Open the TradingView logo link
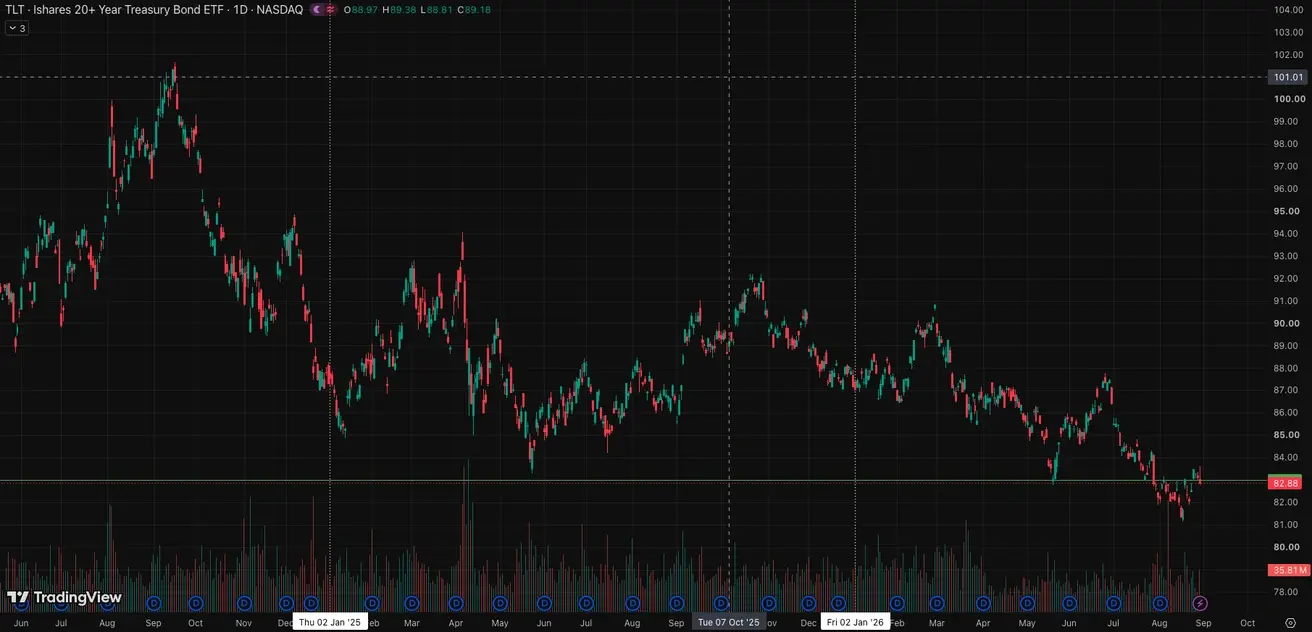1312x632 pixels. (64, 598)
